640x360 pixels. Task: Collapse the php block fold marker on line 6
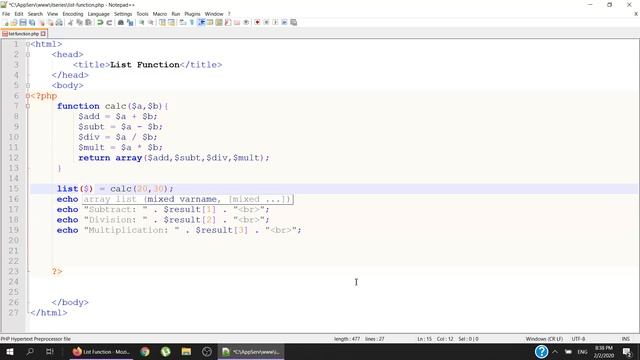(x=28, y=96)
